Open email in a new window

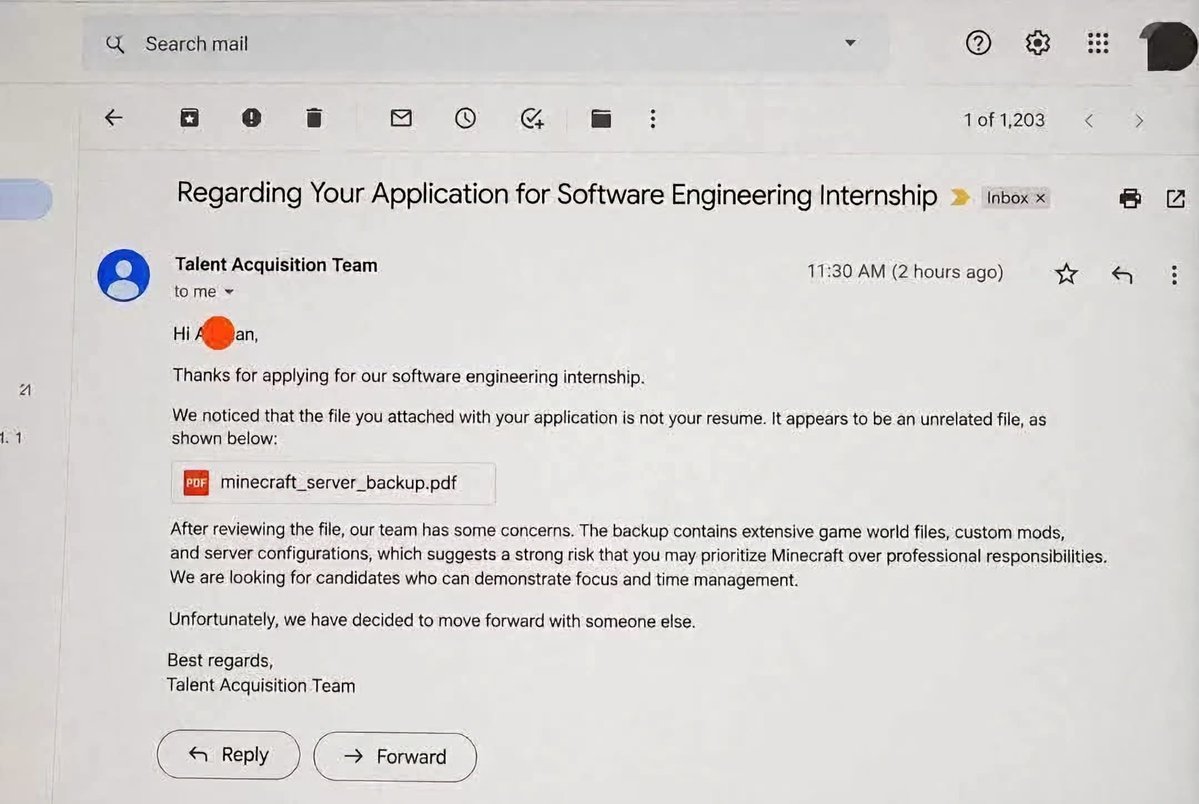[1176, 199]
